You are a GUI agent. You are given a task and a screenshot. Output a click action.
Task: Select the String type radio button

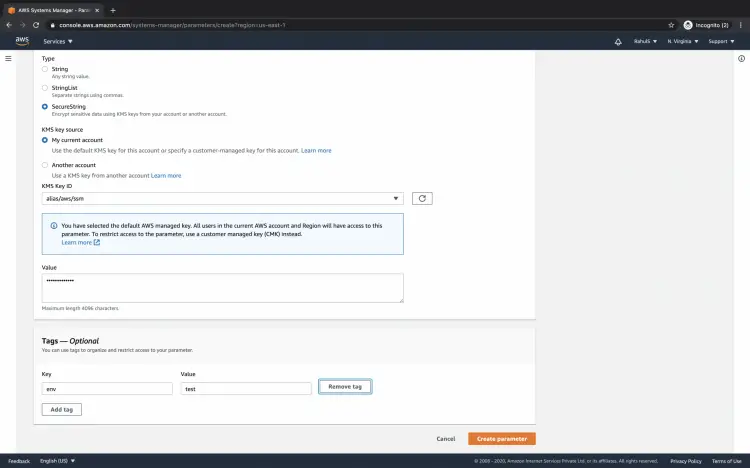[44, 69]
